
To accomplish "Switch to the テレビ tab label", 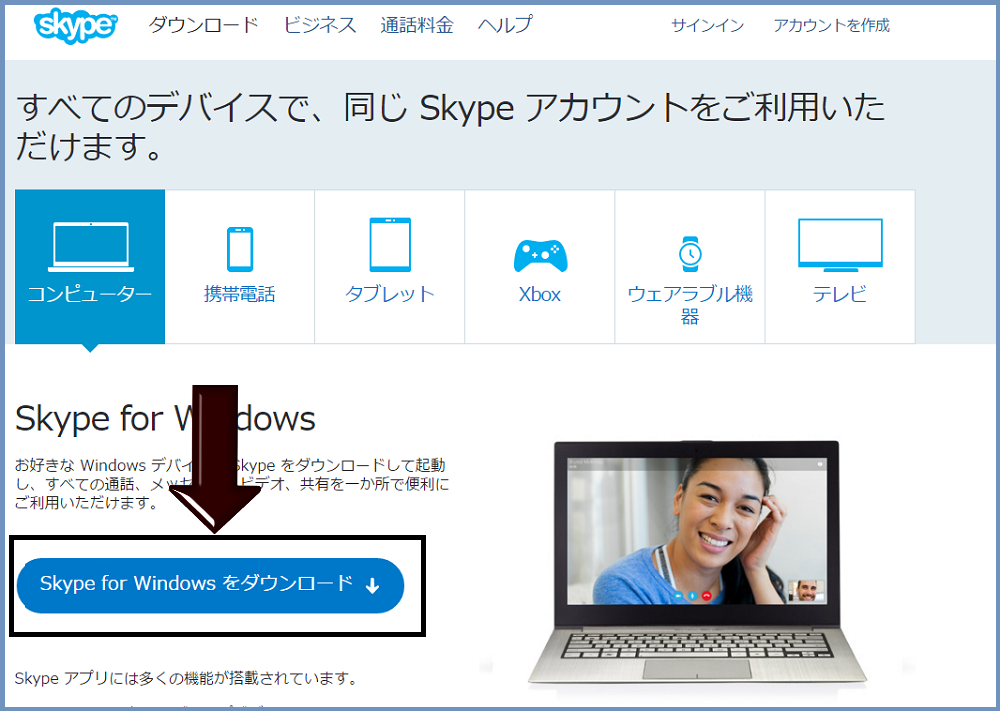I will point(840,294).
